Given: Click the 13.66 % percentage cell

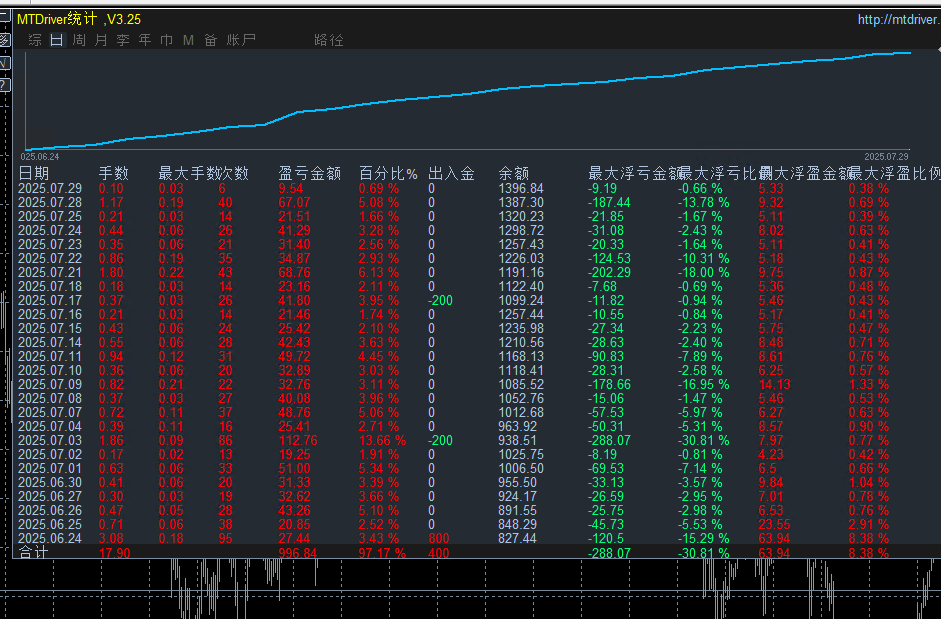Looking at the screenshot, I should (382, 440).
